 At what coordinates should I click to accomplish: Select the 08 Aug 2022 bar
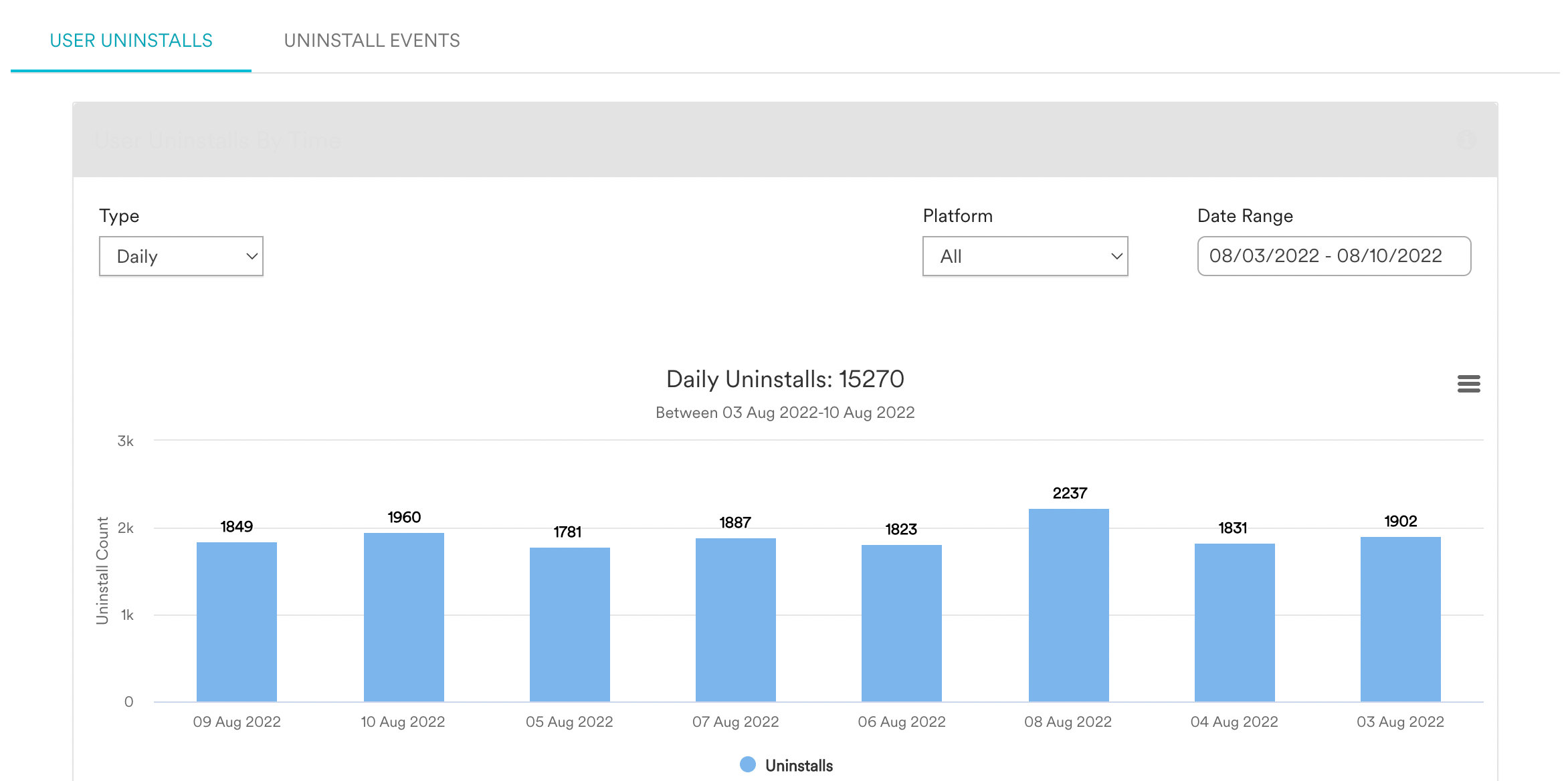click(1068, 605)
